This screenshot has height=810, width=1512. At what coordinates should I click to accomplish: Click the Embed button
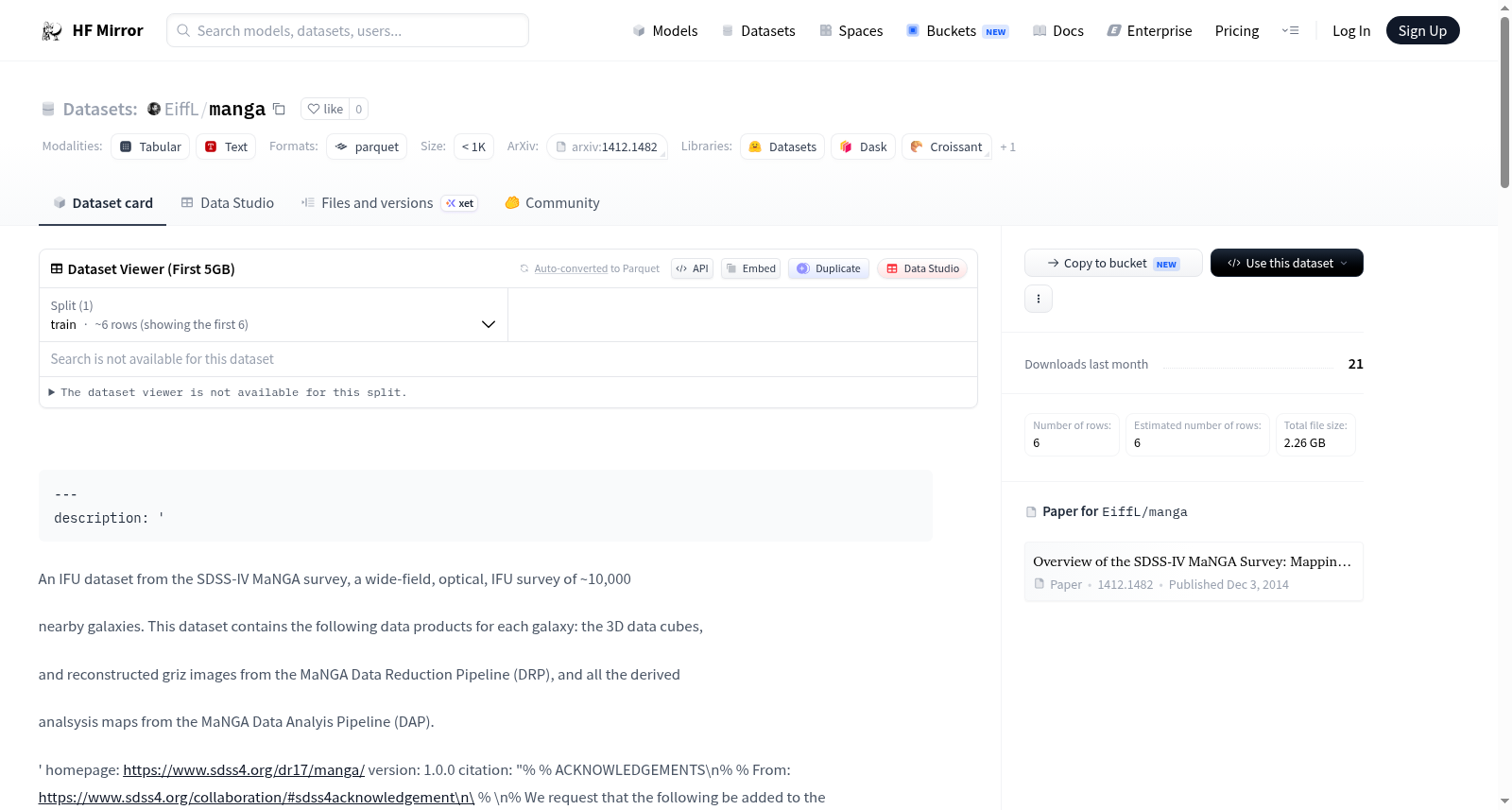point(751,268)
